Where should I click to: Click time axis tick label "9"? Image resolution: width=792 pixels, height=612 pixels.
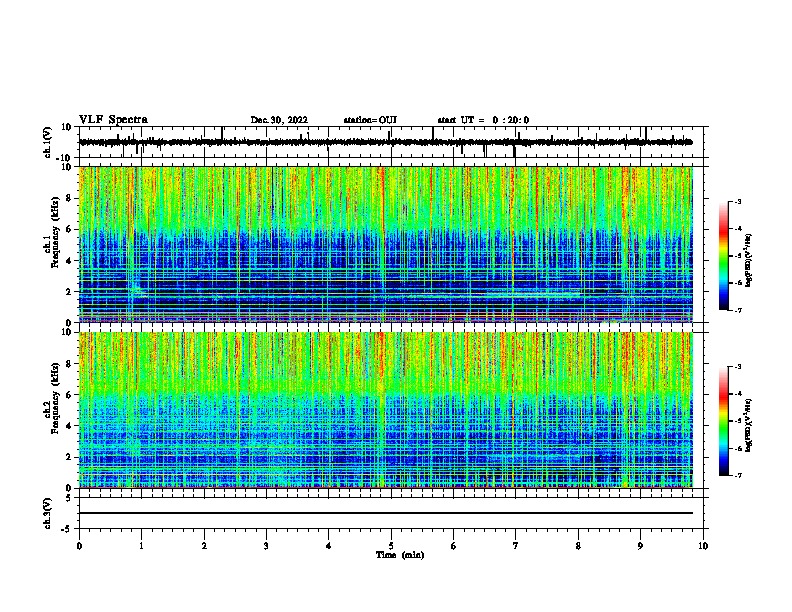[640, 546]
